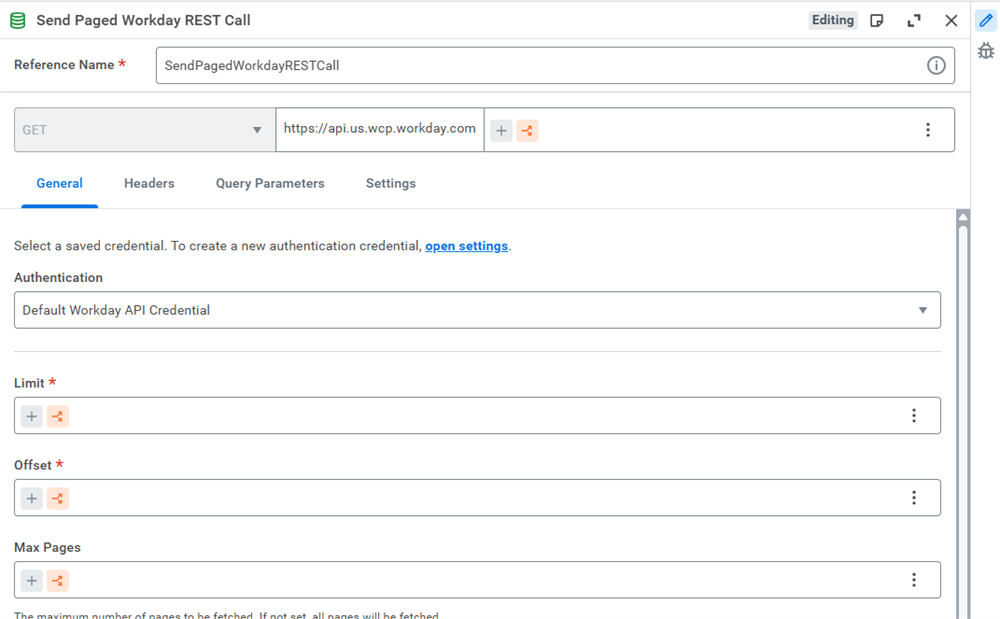
Task: Click inside the Limit input field
Action: [x=477, y=416]
